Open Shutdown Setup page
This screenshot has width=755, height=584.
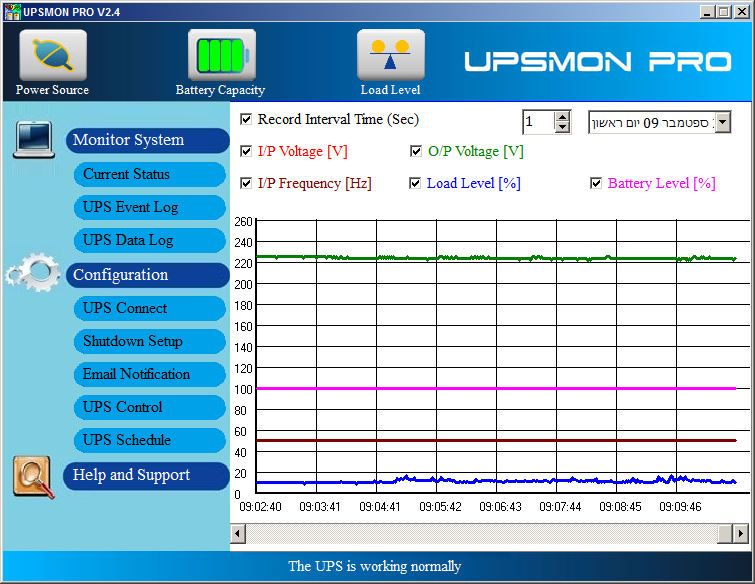tap(150, 341)
